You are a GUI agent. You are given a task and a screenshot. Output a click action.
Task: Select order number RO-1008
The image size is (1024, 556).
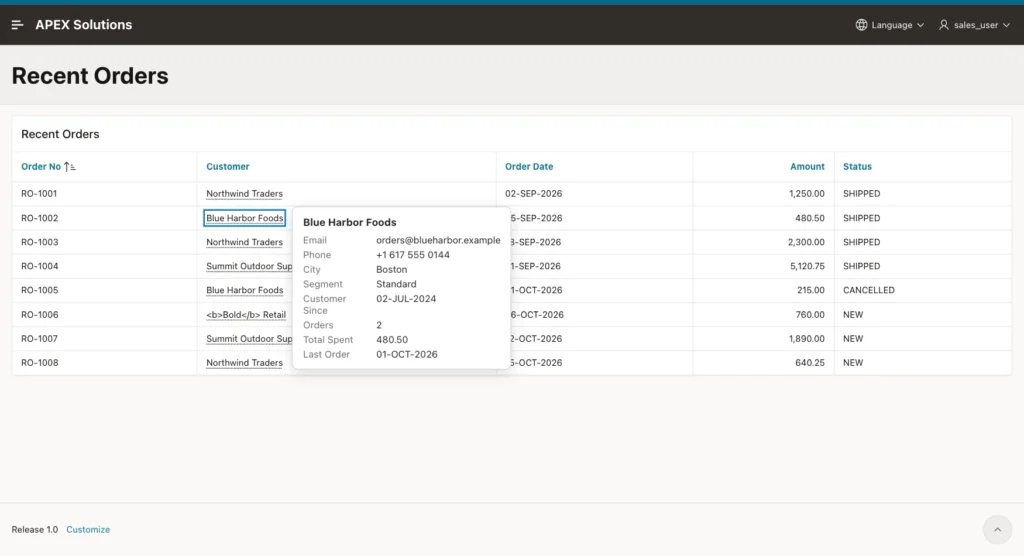tap(39, 363)
